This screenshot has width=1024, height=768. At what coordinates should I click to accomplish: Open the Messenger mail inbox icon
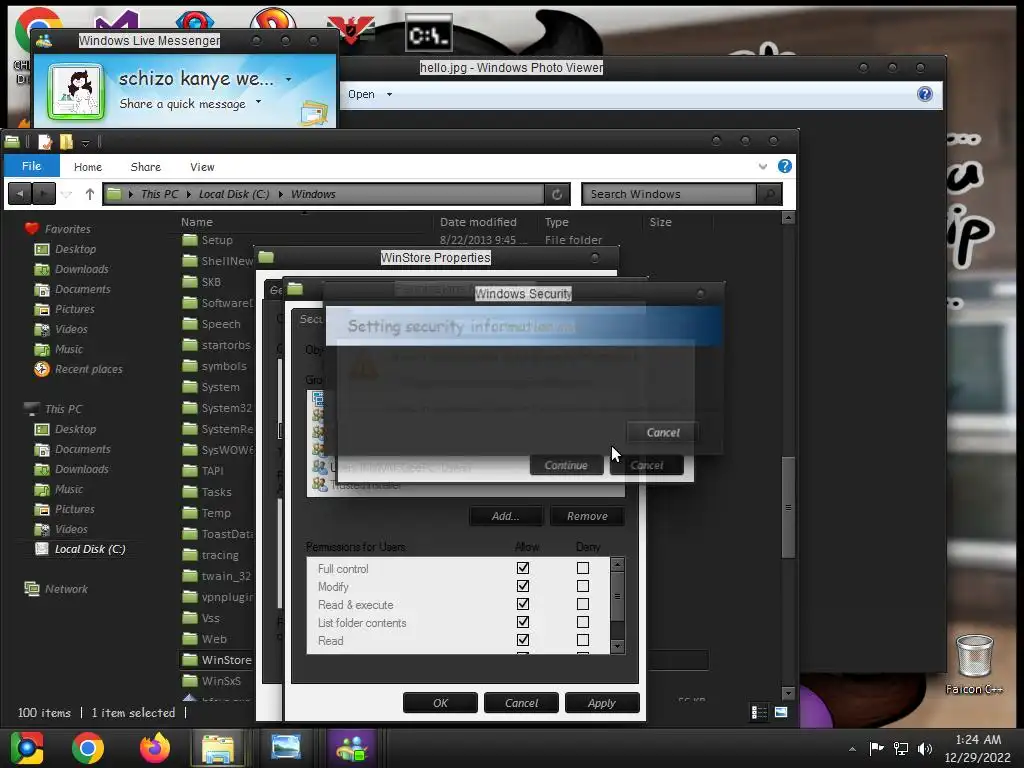click(x=314, y=113)
